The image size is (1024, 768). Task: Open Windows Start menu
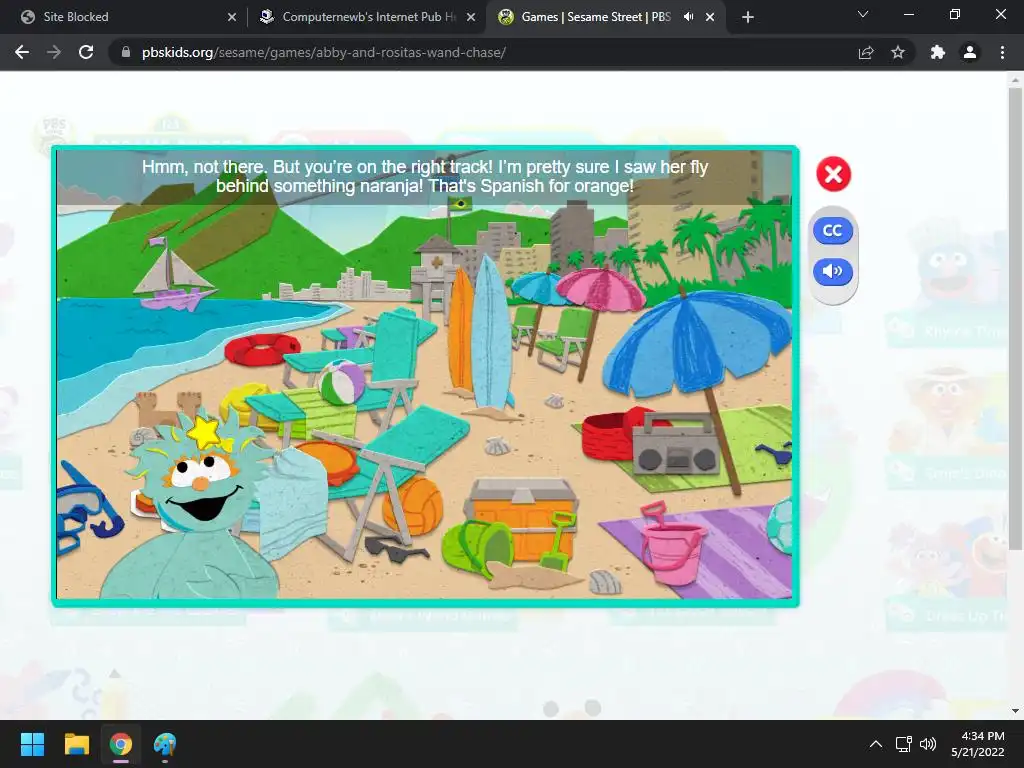click(x=32, y=744)
